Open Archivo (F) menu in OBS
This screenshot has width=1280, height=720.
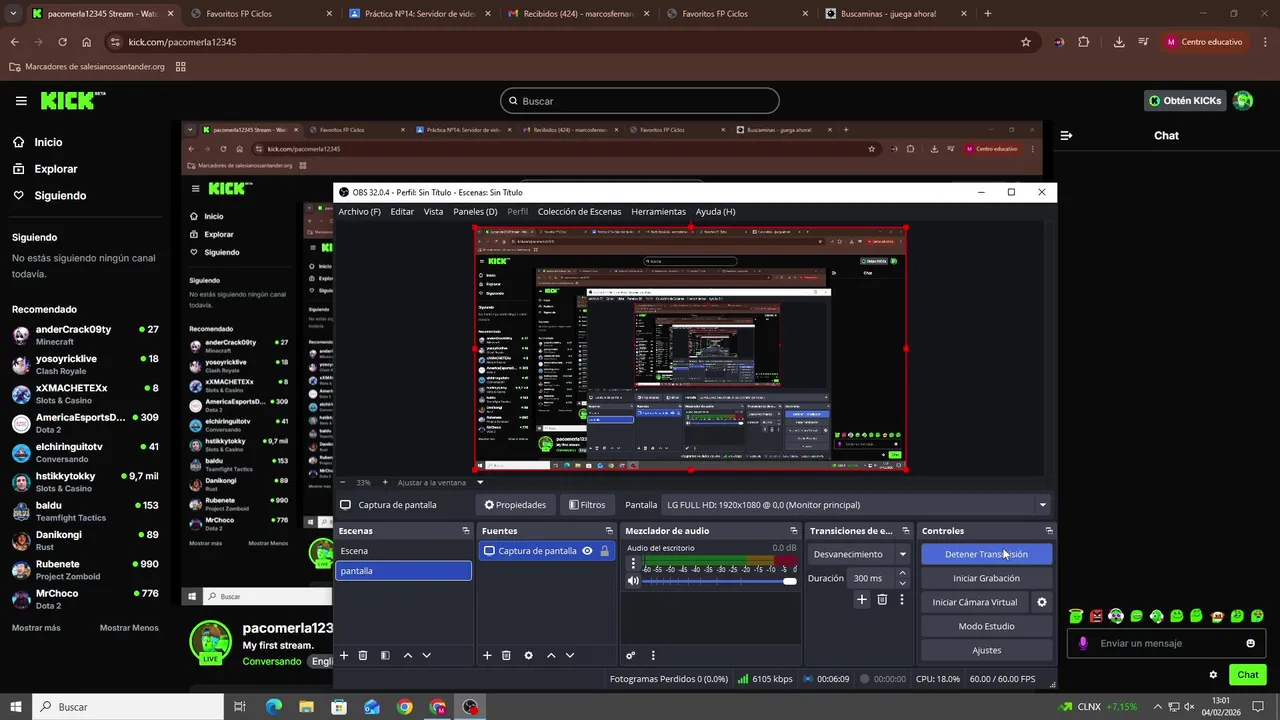click(359, 212)
